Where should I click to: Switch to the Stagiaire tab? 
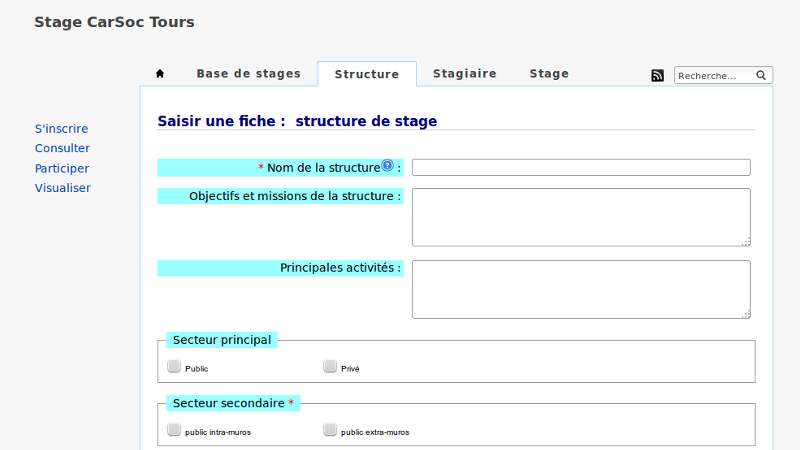(464, 74)
